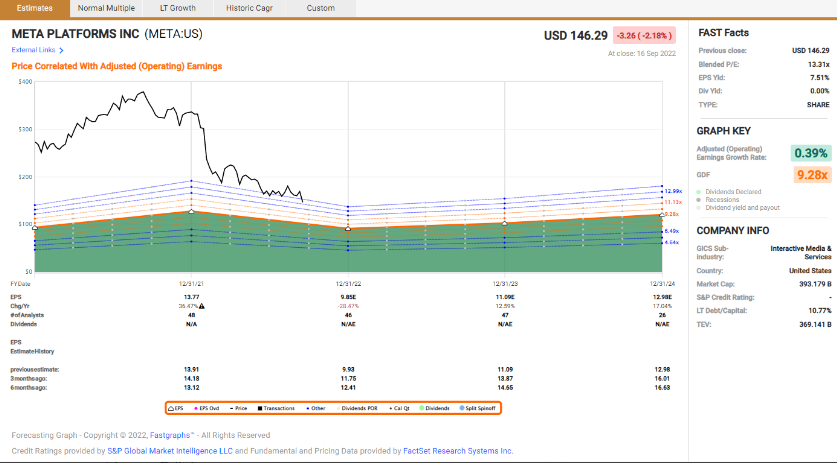This screenshot has width=837, height=463.
Task: Toggle Cal Qt legend item
Action: 399,408
